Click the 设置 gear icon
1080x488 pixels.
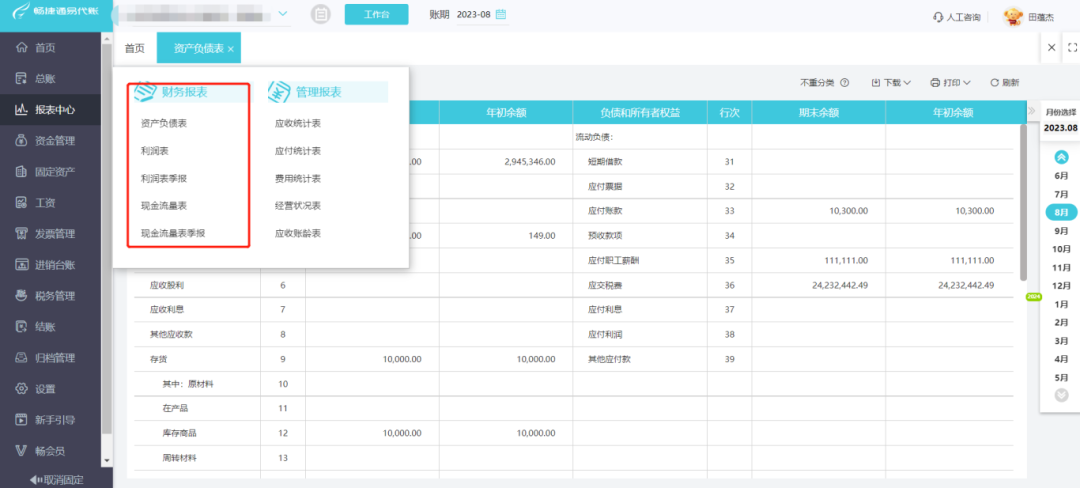21,389
